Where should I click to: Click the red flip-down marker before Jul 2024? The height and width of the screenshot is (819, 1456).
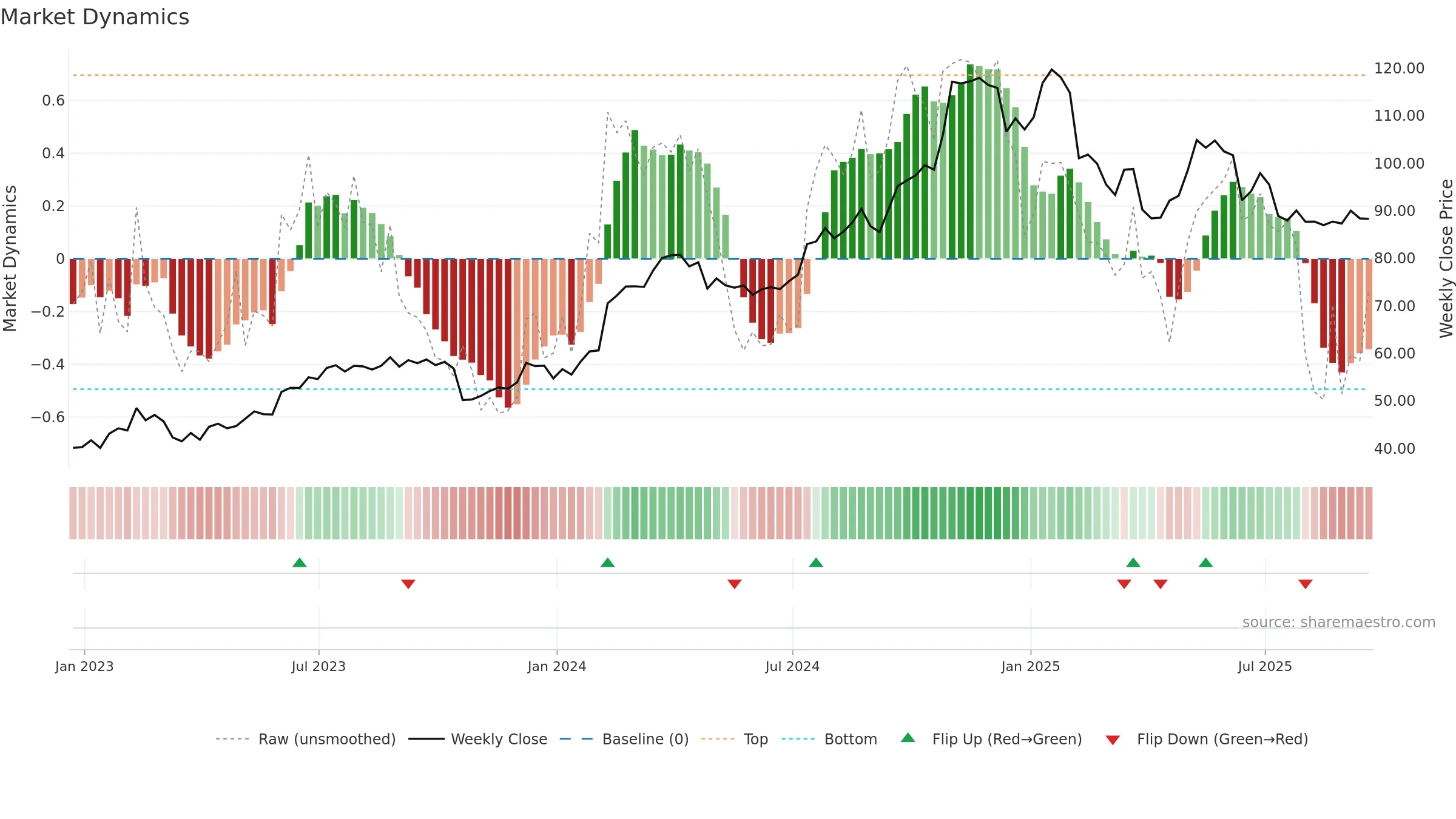click(735, 584)
